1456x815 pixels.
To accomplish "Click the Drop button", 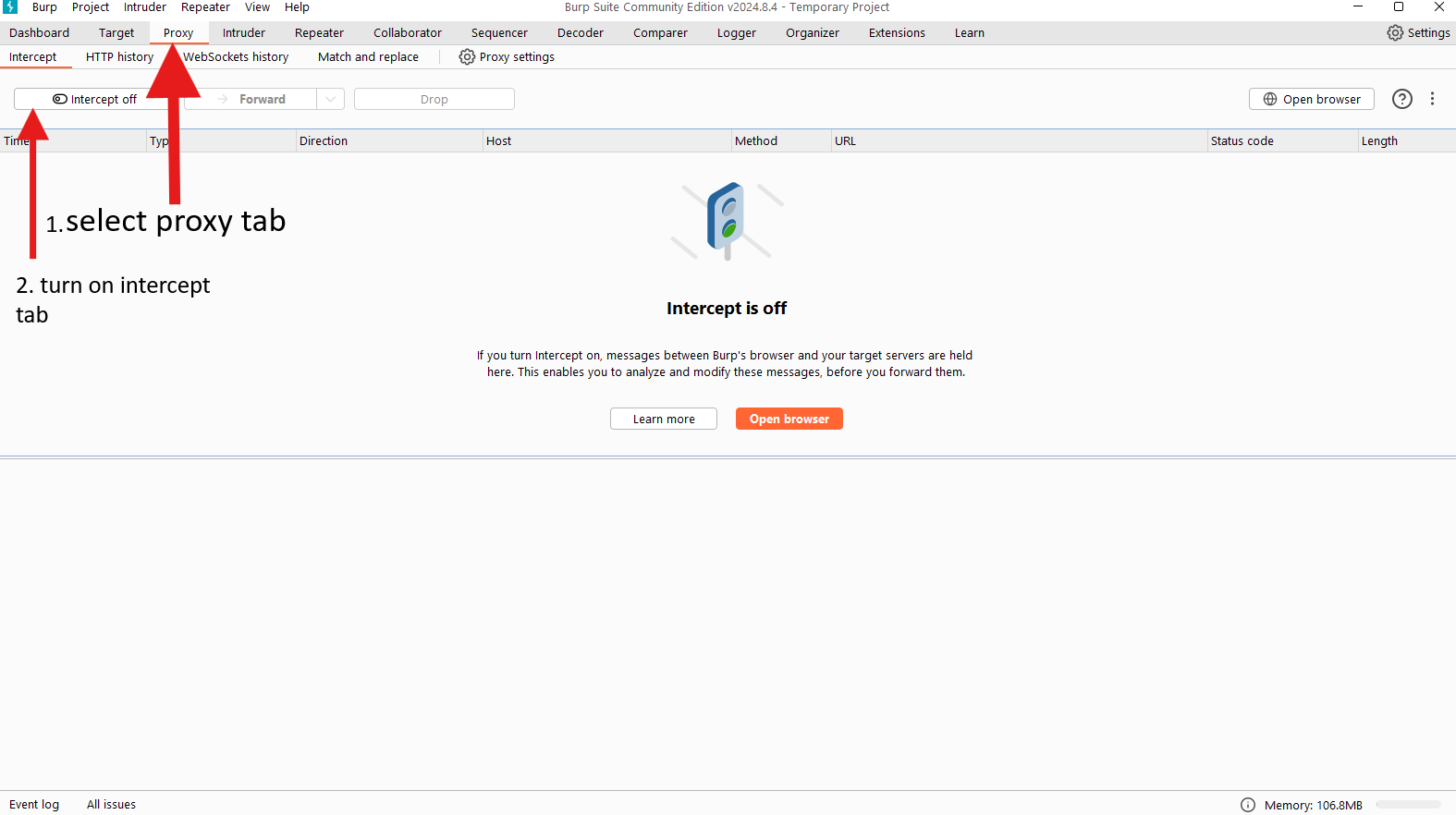I will [434, 99].
